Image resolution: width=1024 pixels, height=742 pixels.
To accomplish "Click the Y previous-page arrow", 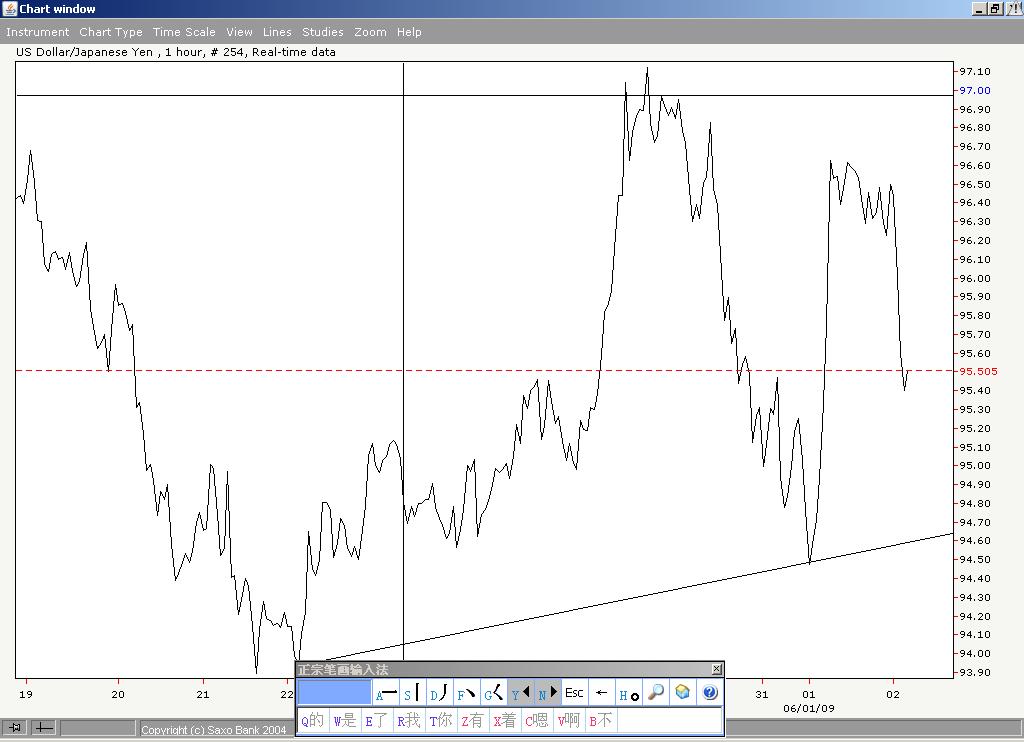I will click(x=520, y=693).
